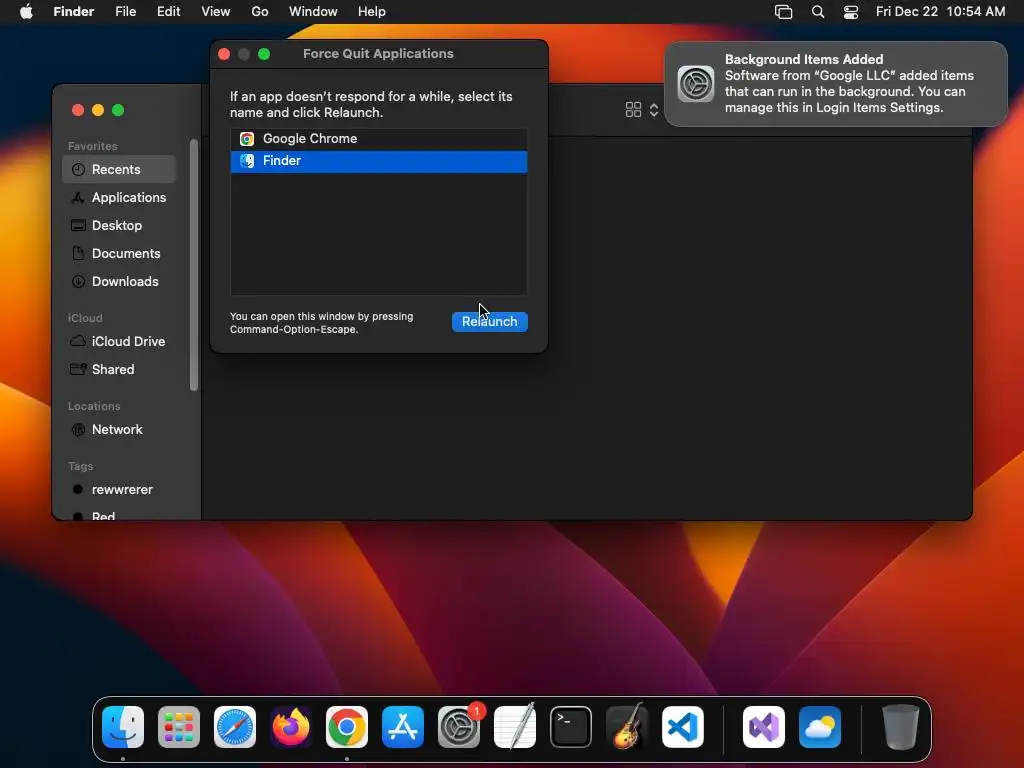Image resolution: width=1024 pixels, height=768 pixels.
Task: Click green zoom button of Finder window
Action: point(118,110)
